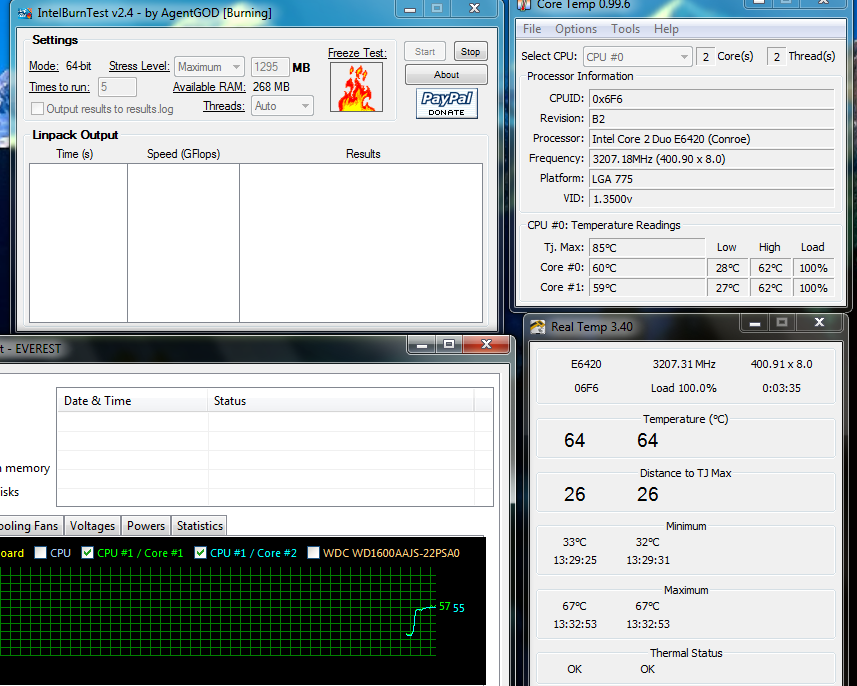Open the File menu in Core Temp
Screen dimensions: 857x686
pyautogui.click(x=532, y=29)
